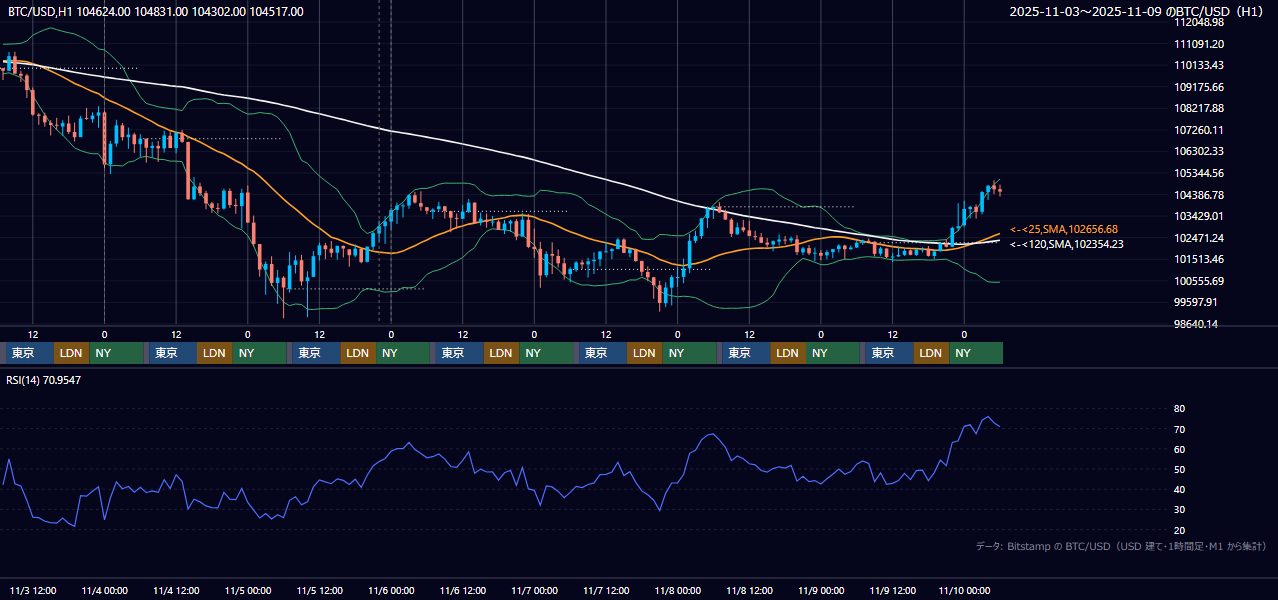Select the 104386.78 price axis label
The image size is (1278, 600).
(x=1199, y=195)
